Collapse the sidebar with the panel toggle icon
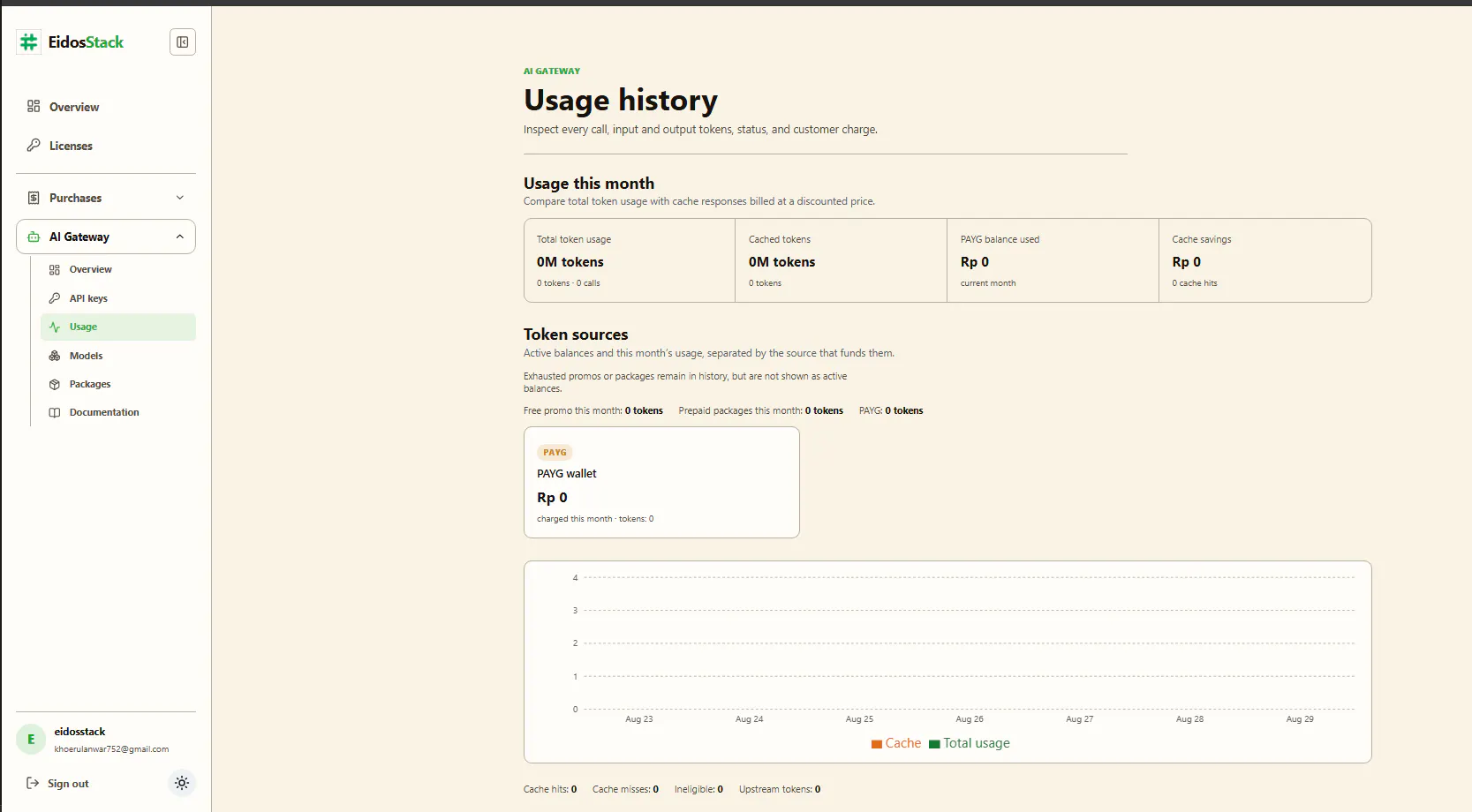 (183, 42)
